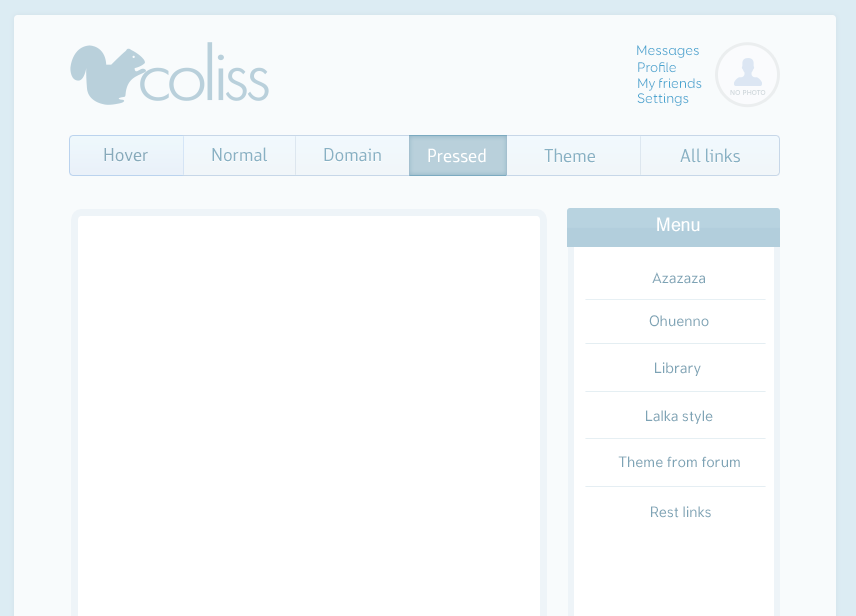Open My friends link
Image resolution: width=856 pixels, height=616 pixels.
point(669,83)
